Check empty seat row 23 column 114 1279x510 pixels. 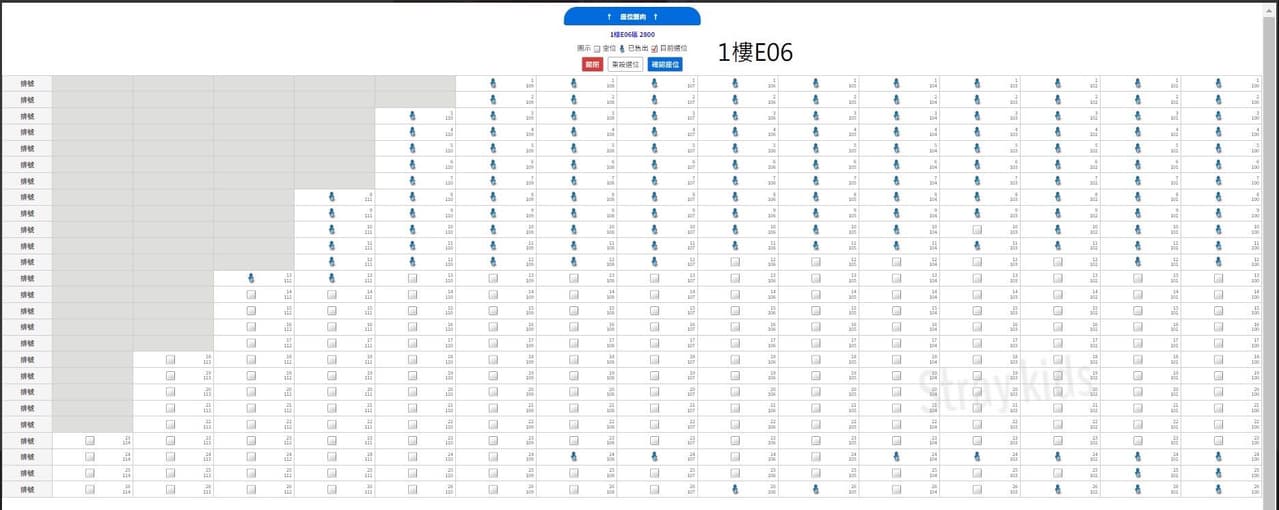coord(90,440)
